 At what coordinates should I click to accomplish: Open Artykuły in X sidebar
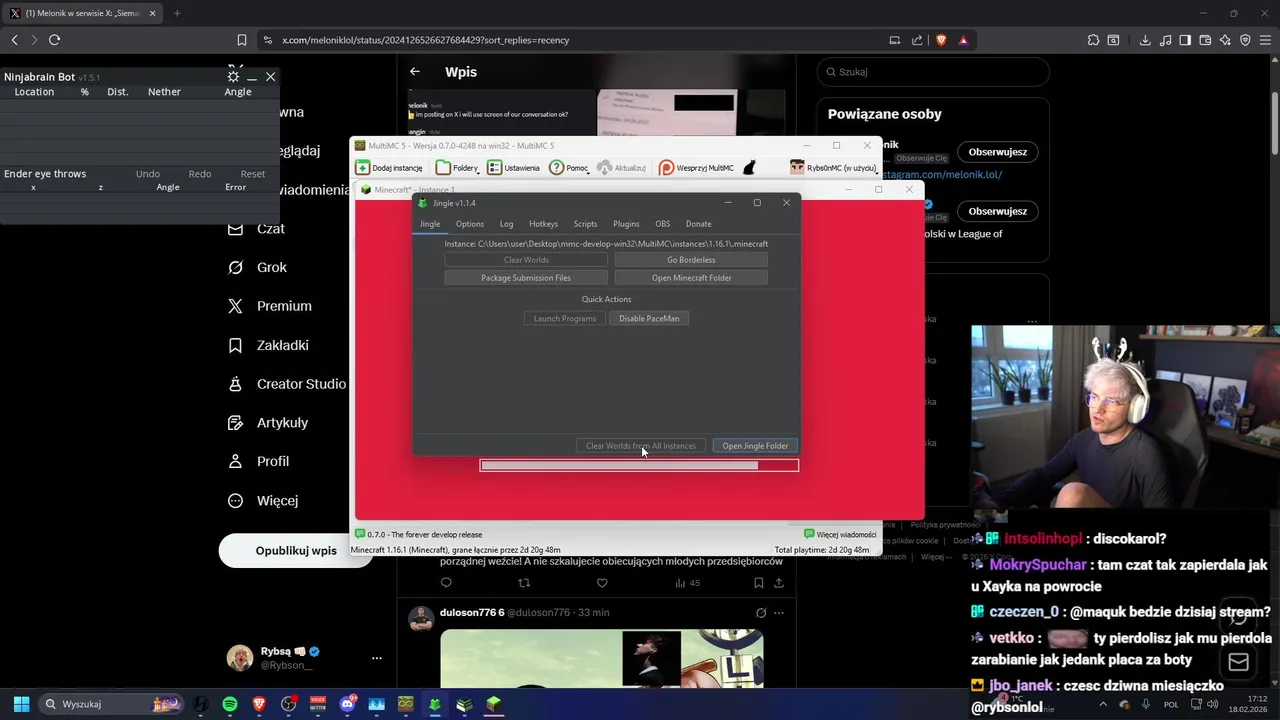pos(268,422)
